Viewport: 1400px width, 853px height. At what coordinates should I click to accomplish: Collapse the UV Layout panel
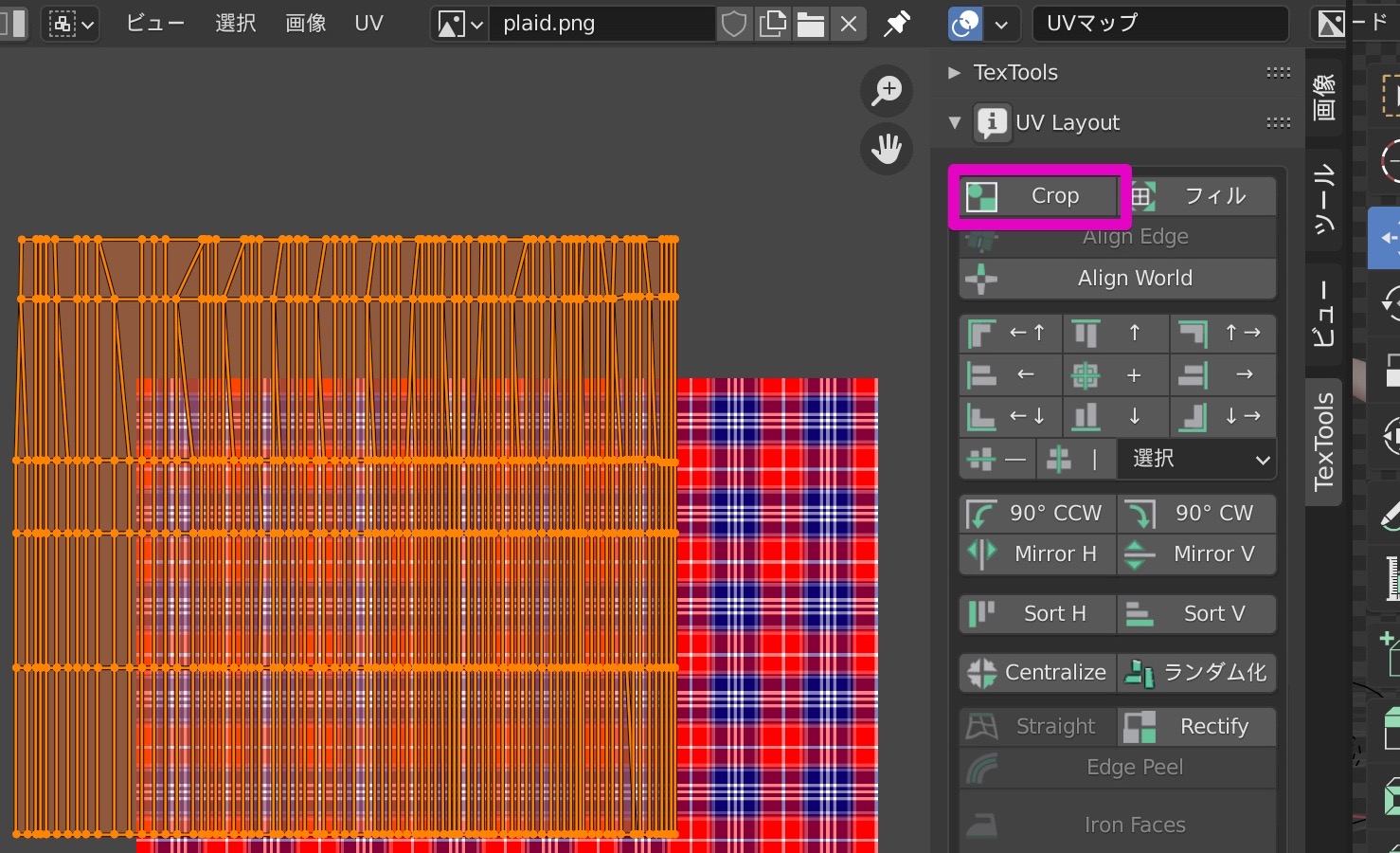(955, 122)
